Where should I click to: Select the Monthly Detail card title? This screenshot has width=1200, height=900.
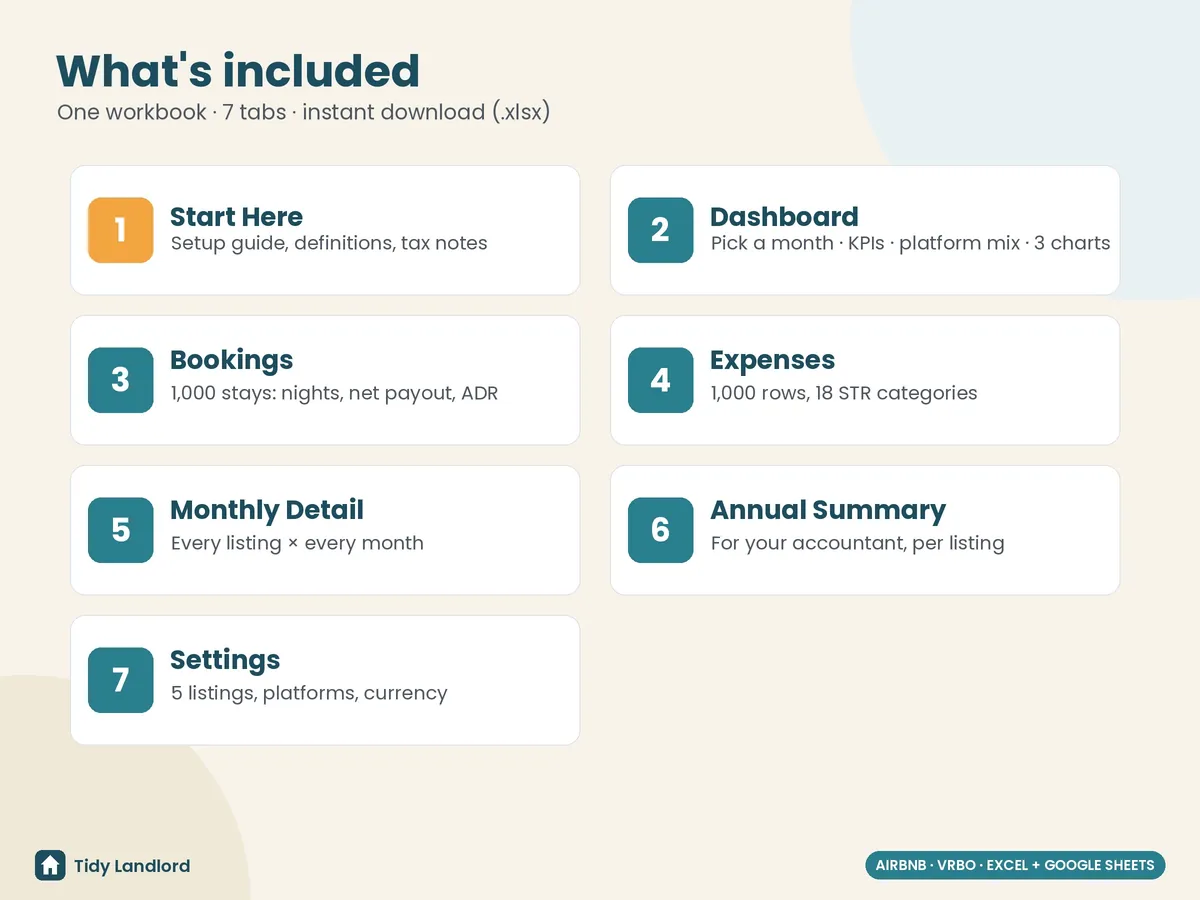point(267,510)
